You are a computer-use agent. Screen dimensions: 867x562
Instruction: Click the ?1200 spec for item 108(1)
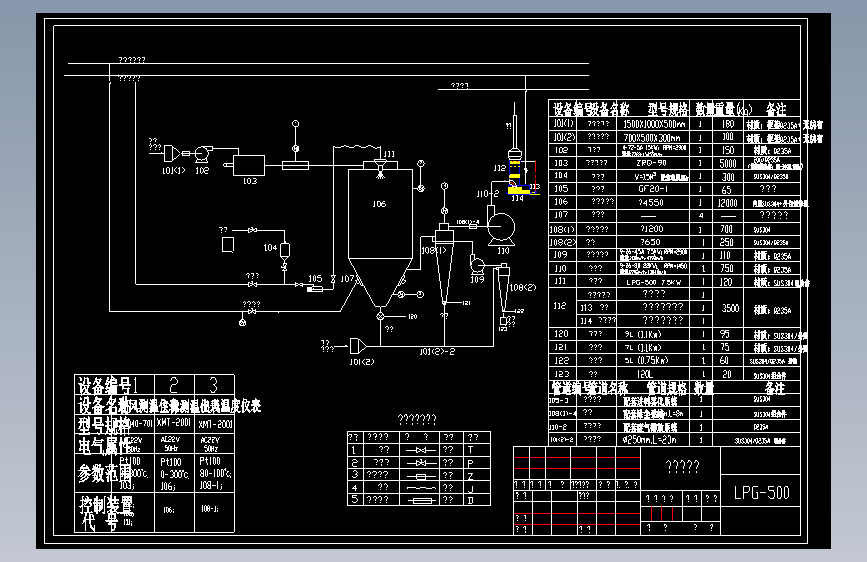click(651, 228)
